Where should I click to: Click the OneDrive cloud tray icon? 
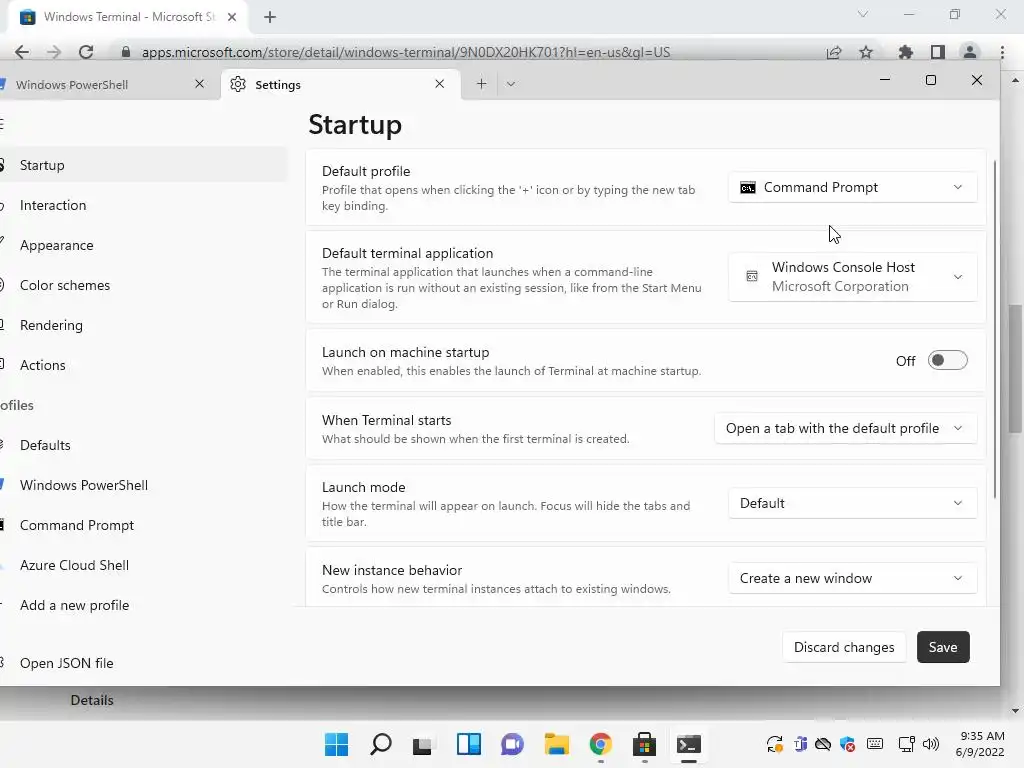pos(823,744)
